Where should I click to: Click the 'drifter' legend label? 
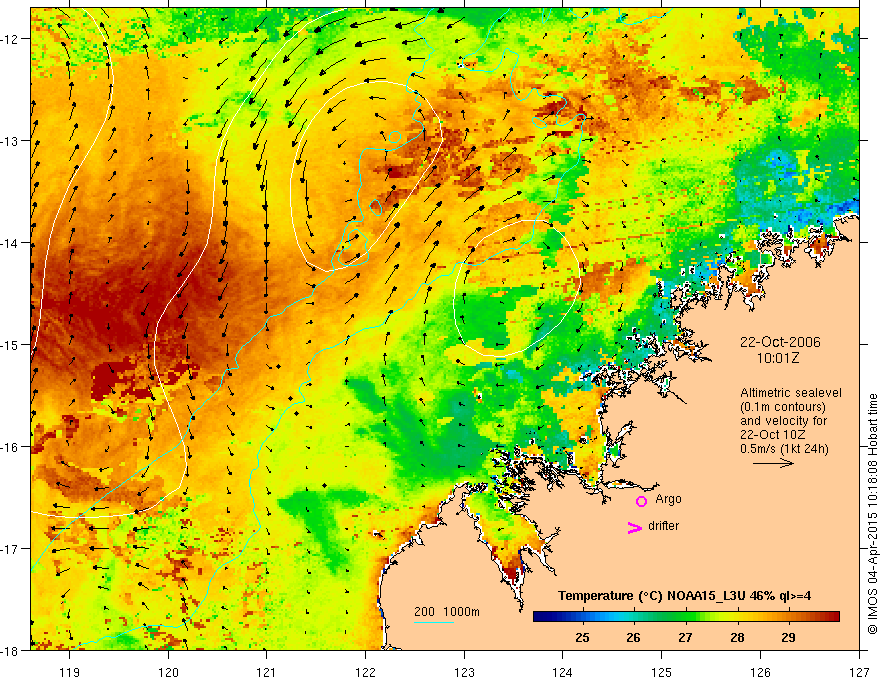[663, 526]
